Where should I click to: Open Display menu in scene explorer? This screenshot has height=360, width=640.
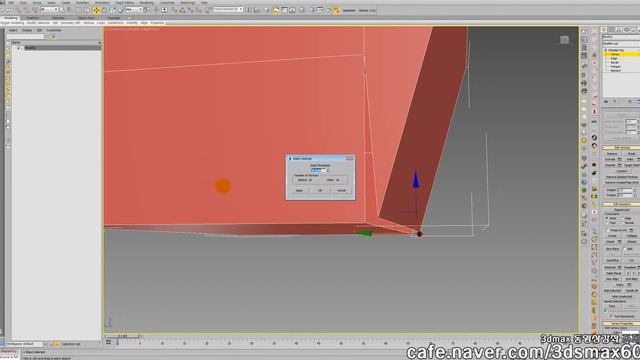point(27,30)
